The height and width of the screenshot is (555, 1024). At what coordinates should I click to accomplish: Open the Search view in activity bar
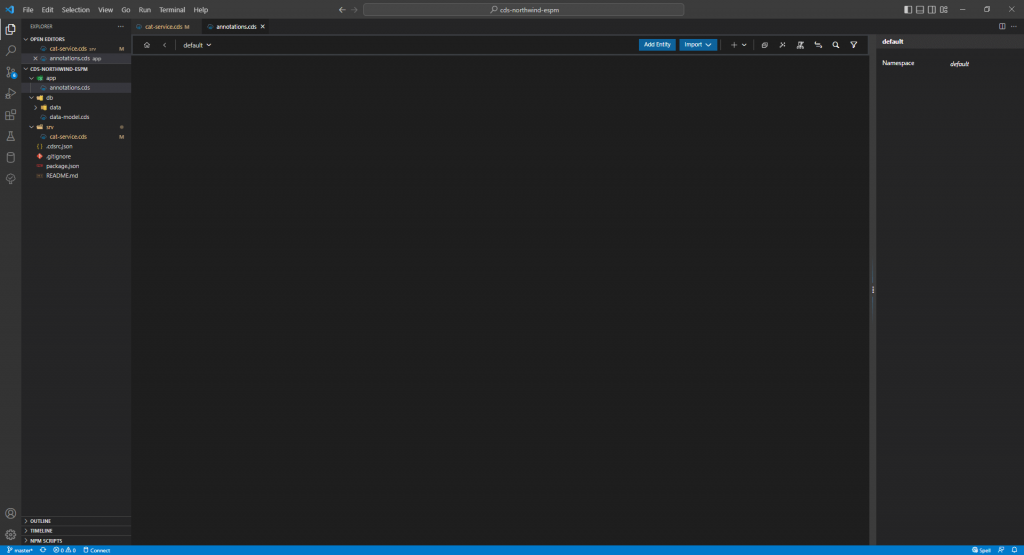pos(10,50)
